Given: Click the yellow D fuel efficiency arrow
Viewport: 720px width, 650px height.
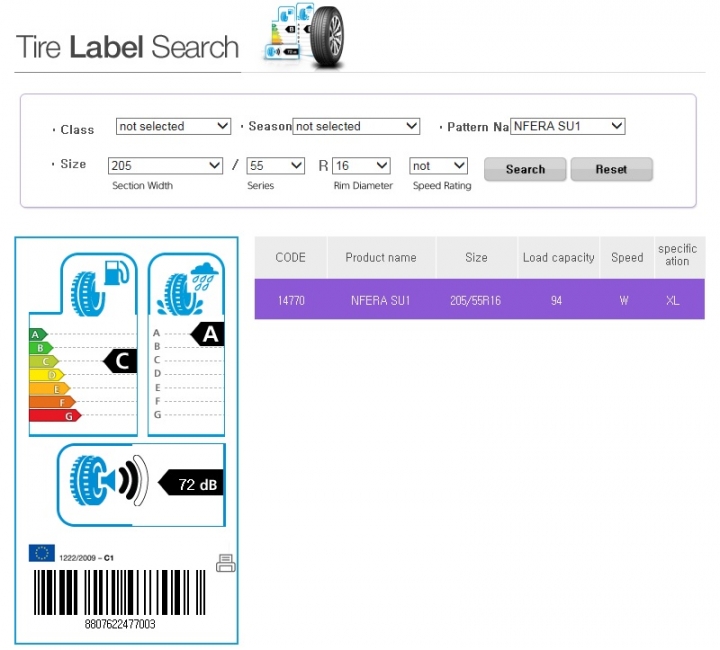Looking at the screenshot, I should pyautogui.click(x=47, y=375).
